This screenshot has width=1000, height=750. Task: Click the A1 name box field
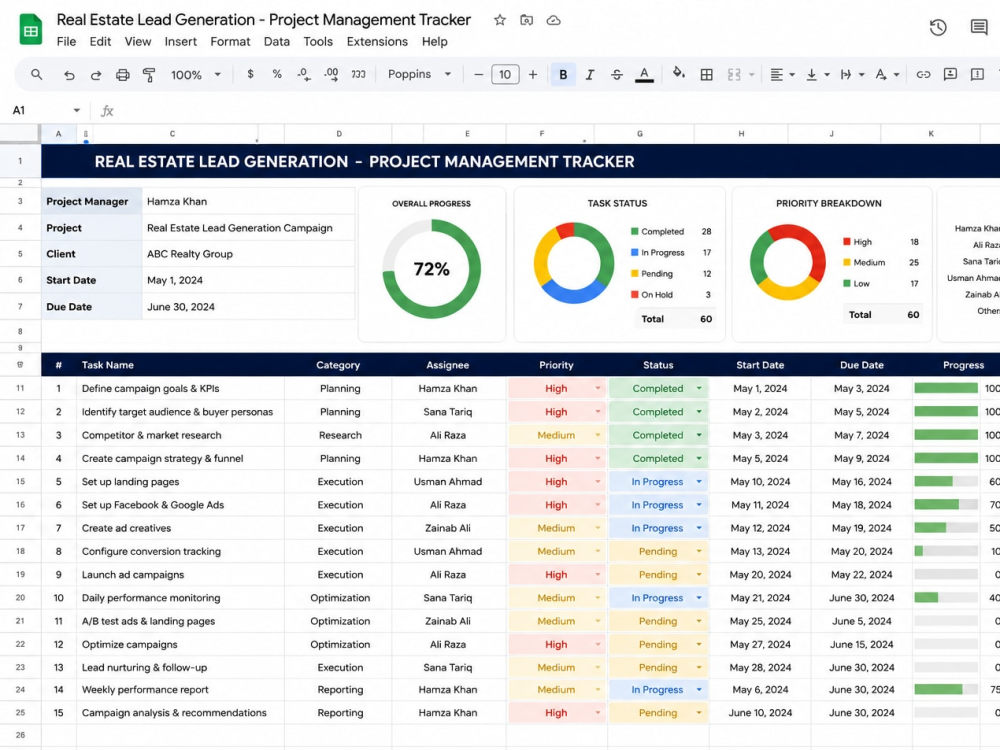[x=47, y=110]
